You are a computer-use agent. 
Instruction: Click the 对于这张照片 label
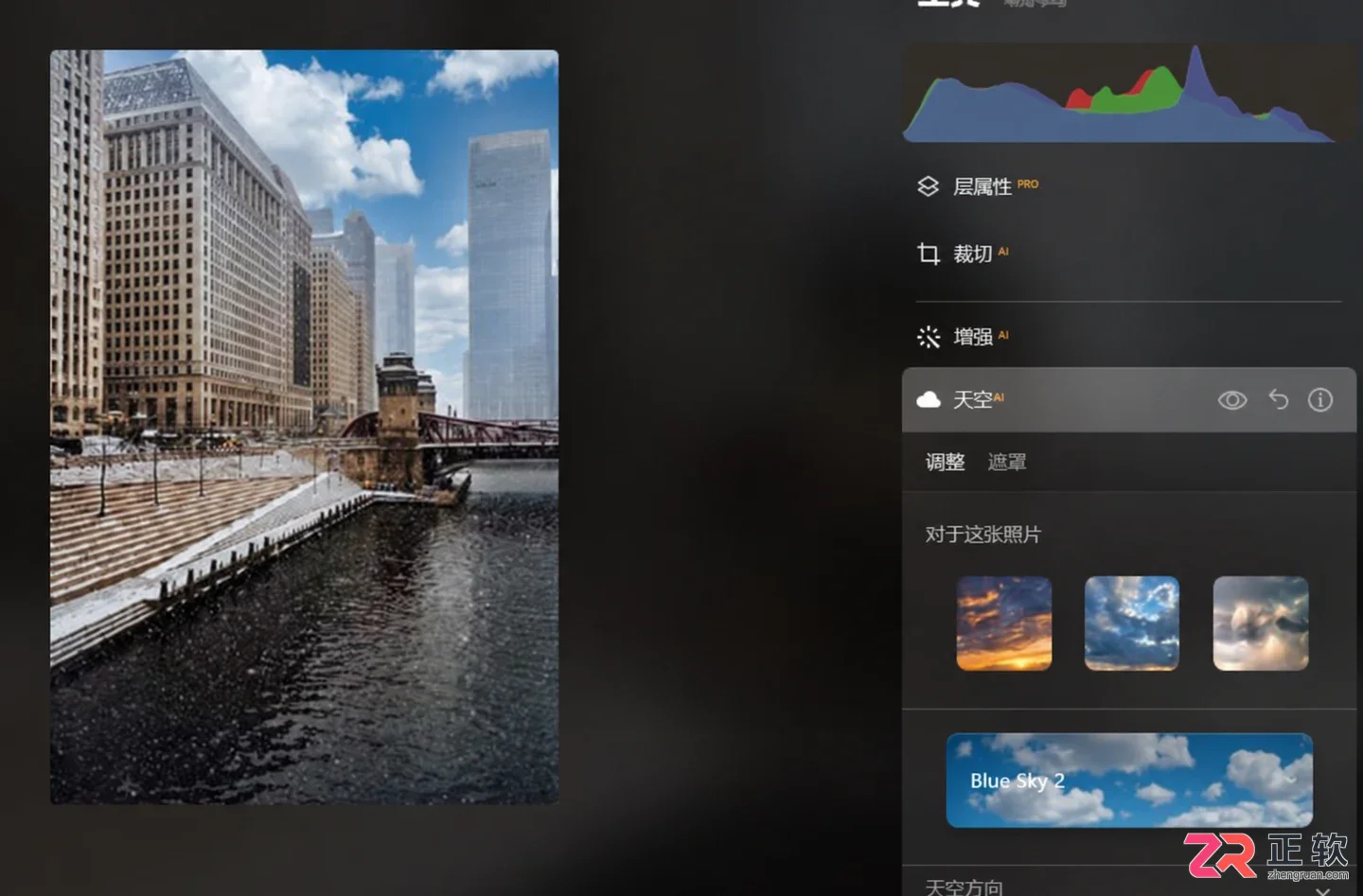coord(982,535)
